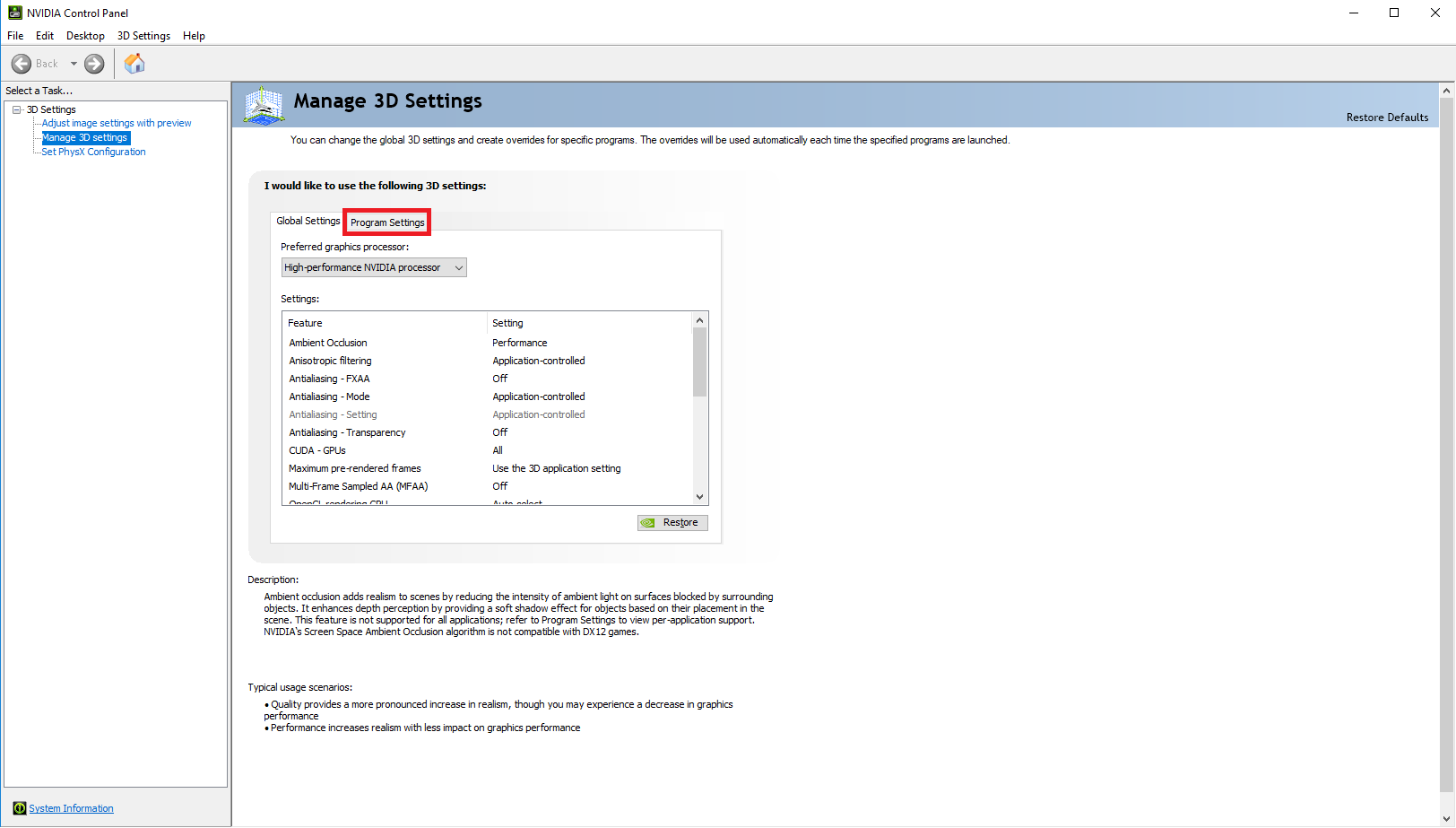The width and height of the screenshot is (1456, 828).
Task: Select the Antialiasing - Transparency row
Action: click(488, 432)
